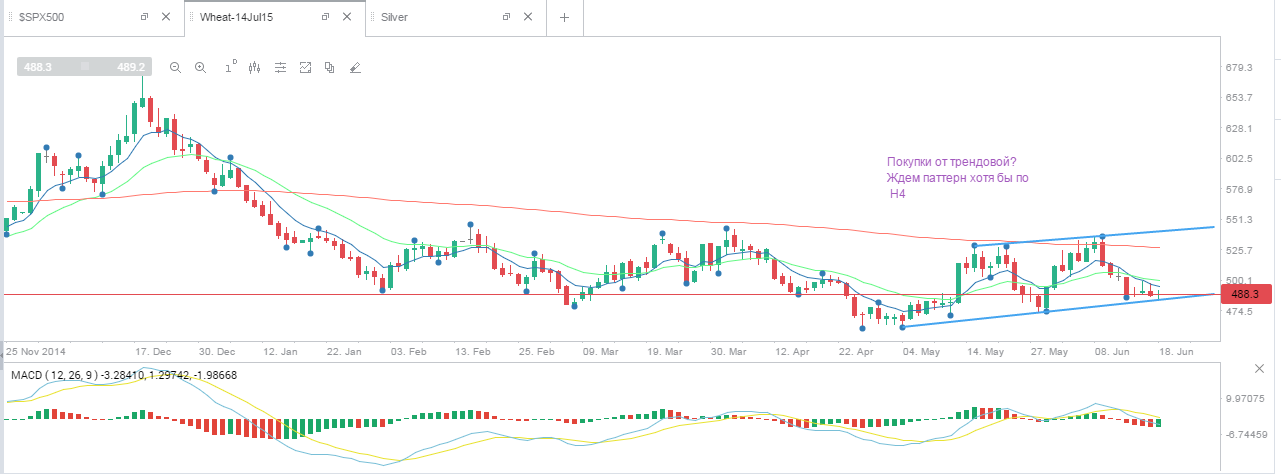Image resolution: width=1281 pixels, height=474 pixels.
Task: Switch to the $SPX500 tab
Action: [x=41, y=17]
